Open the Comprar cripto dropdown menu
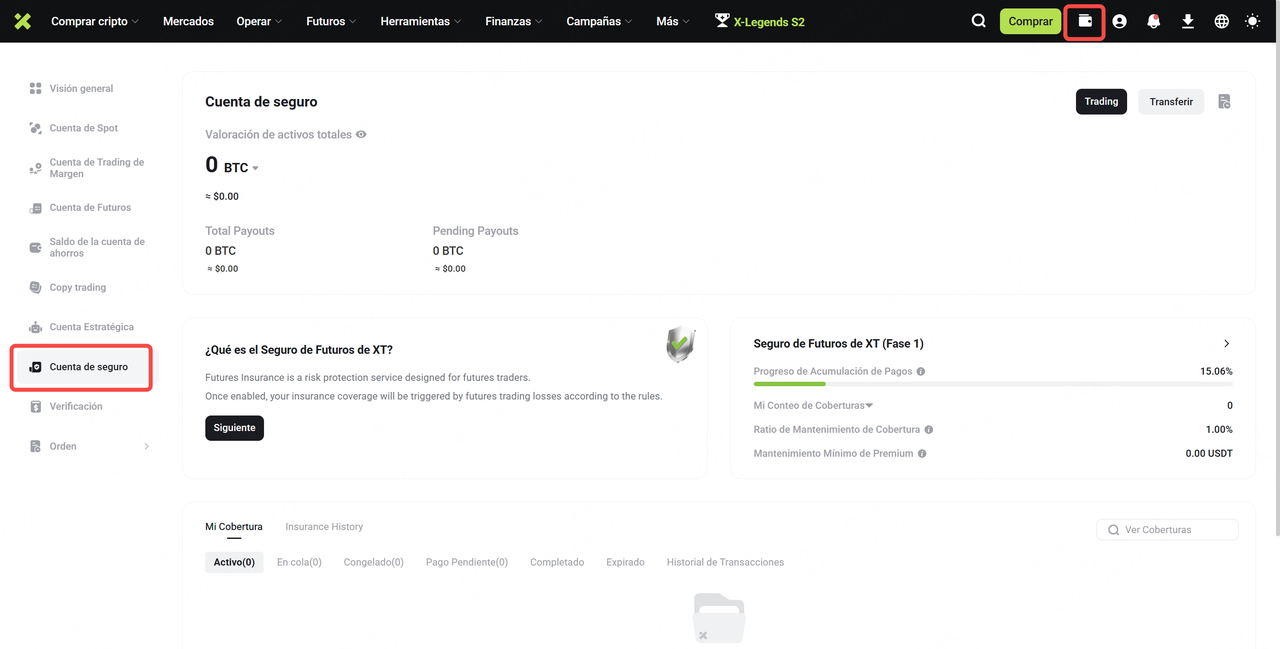The height and width of the screenshot is (649, 1280). 95,21
